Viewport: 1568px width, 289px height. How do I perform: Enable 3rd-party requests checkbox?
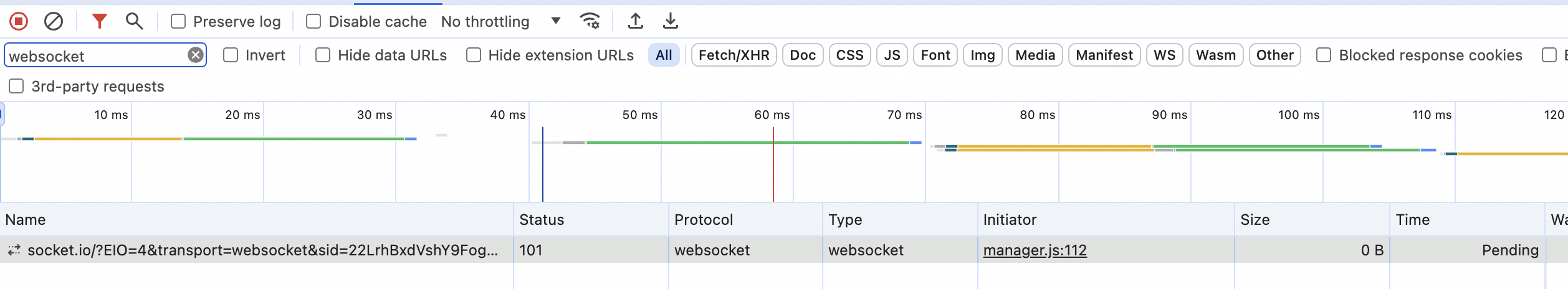pyautogui.click(x=17, y=87)
